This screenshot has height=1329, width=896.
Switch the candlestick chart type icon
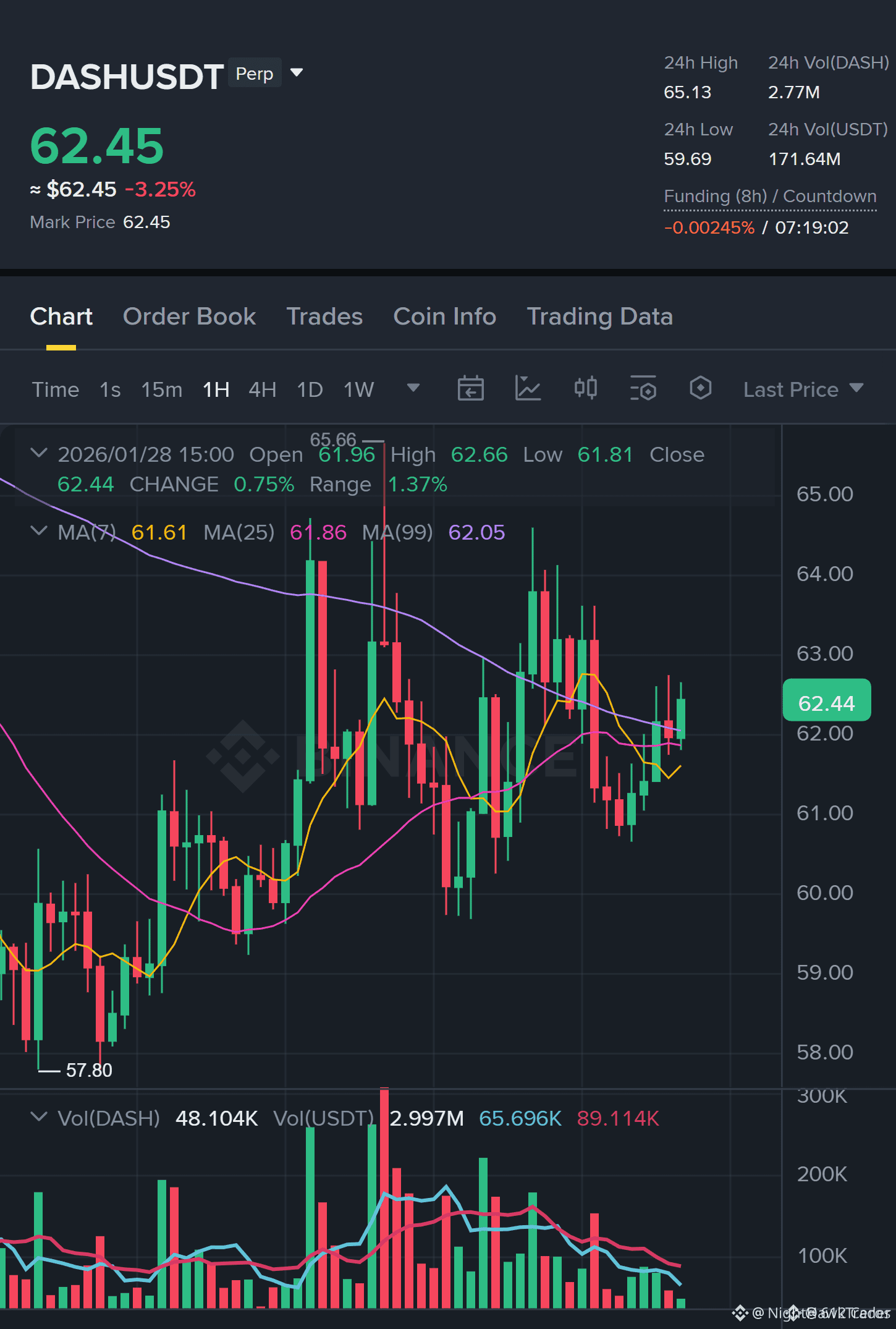click(x=585, y=389)
